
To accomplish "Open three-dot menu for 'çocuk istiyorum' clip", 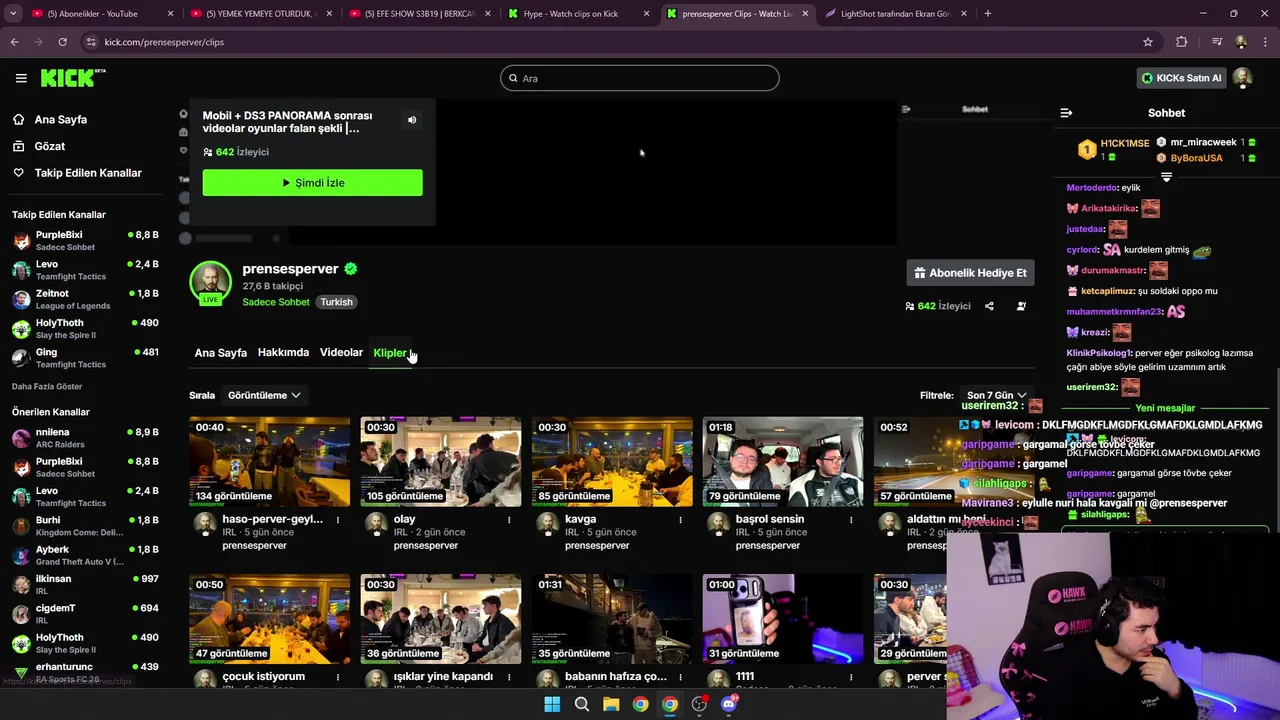I will click(338, 677).
